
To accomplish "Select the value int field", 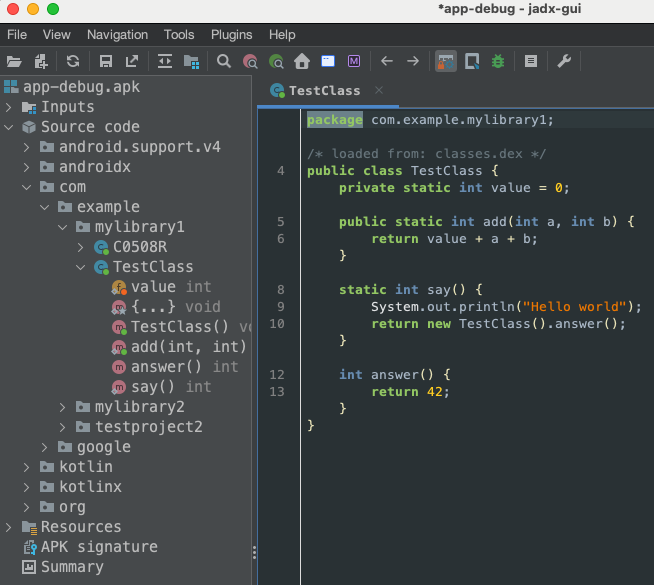I will point(161,287).
